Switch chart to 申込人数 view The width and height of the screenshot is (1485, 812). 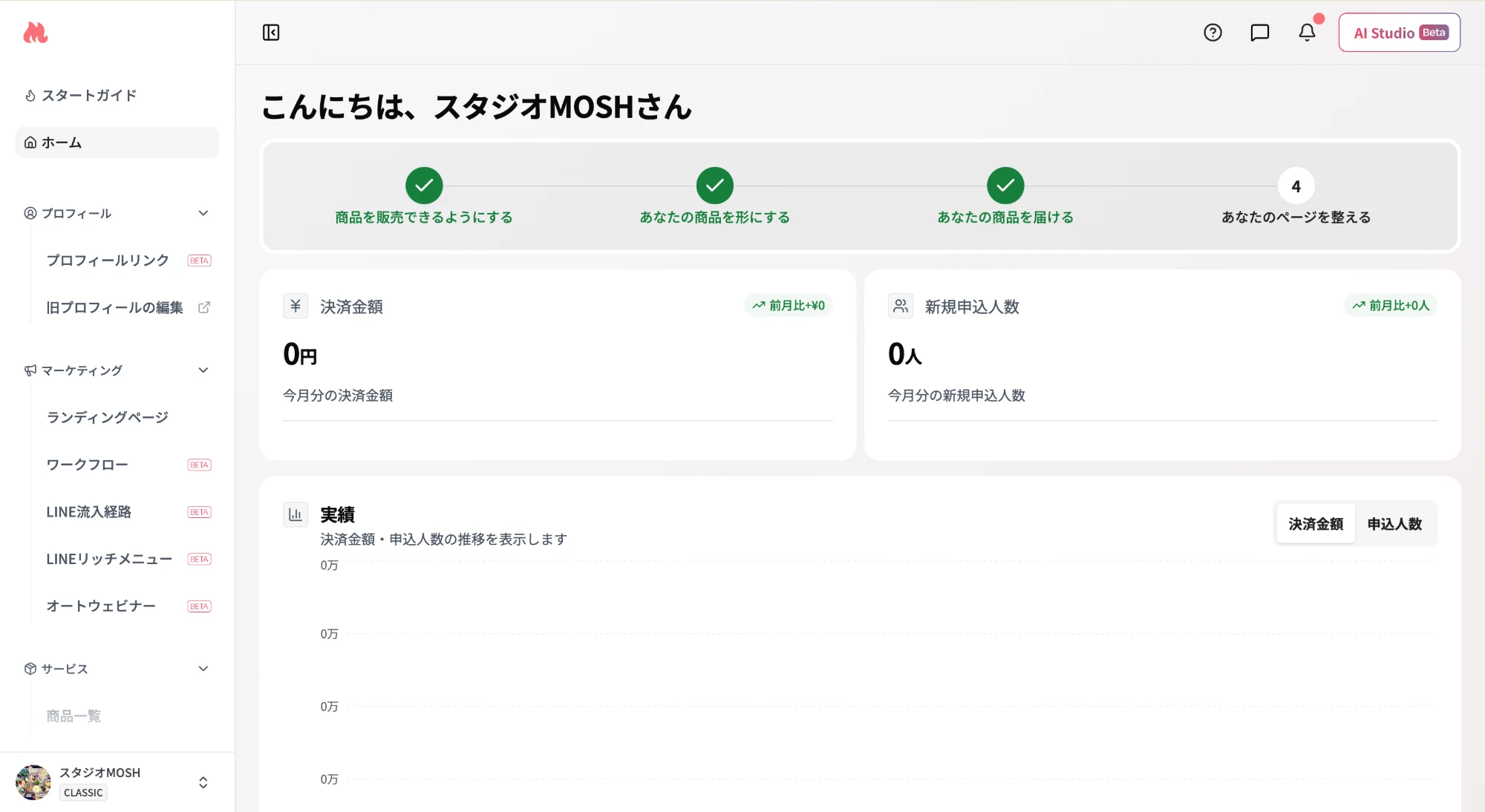pyautogui.click(x=1395, y=524)
